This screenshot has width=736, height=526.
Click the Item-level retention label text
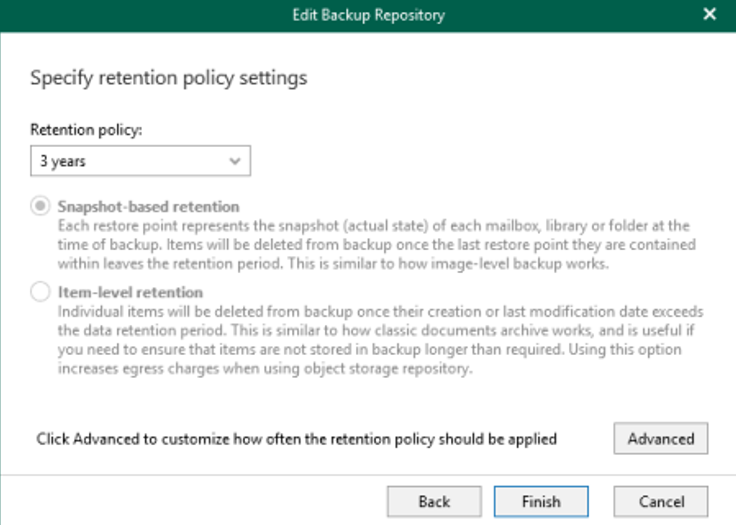pyautogui.click(x=130, y=292)
